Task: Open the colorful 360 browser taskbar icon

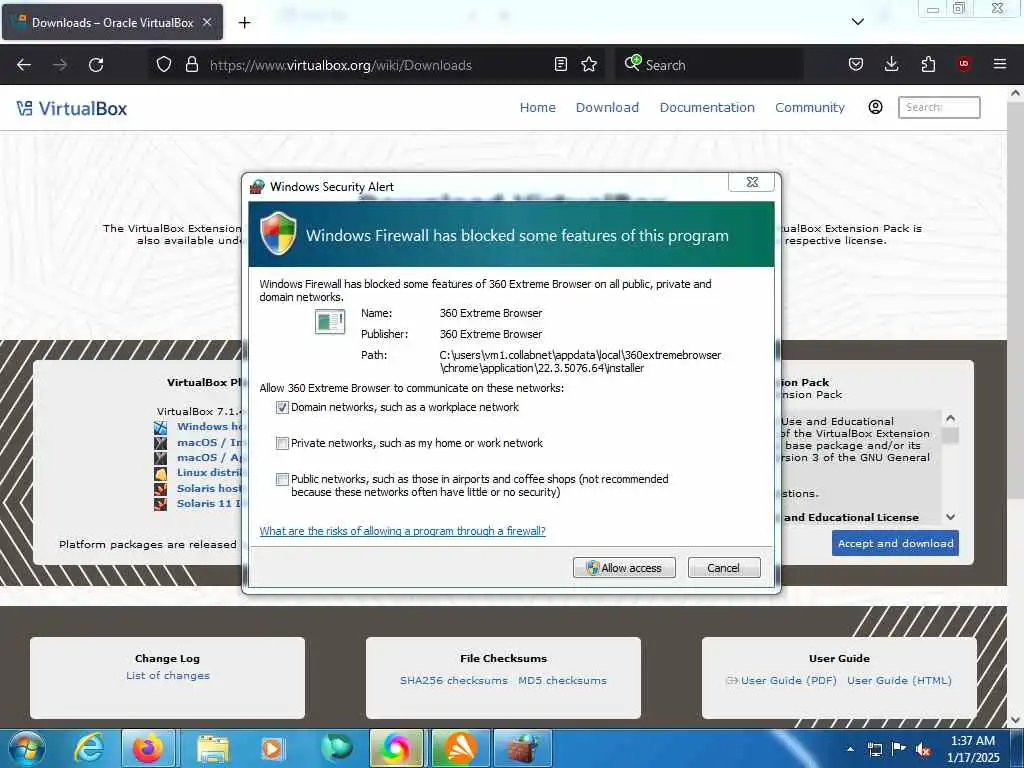Action: point(396,748)
